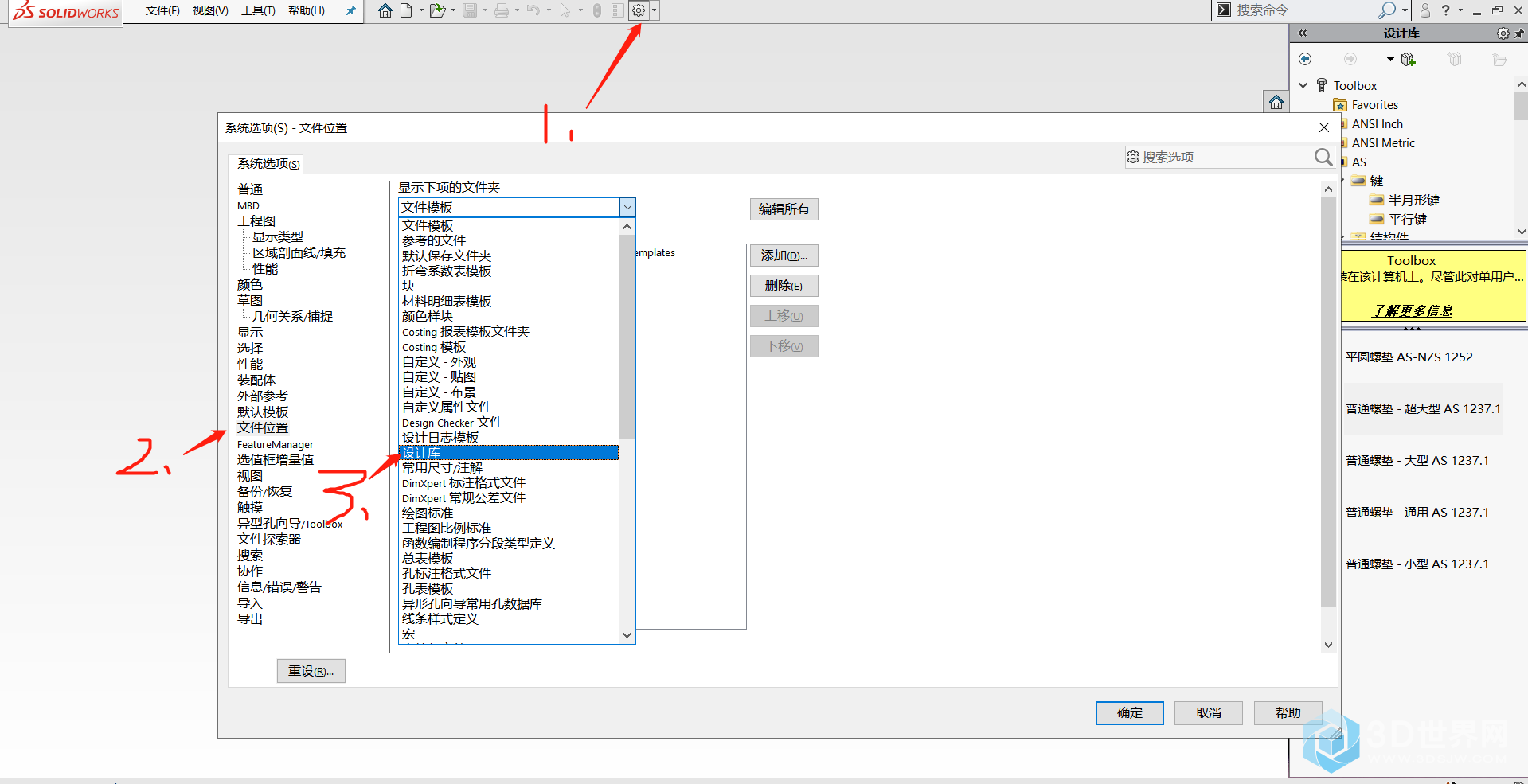The width and height of the screenshot is (1528, 784).
Task: Create a new document with the New icon
Action: 406,10
